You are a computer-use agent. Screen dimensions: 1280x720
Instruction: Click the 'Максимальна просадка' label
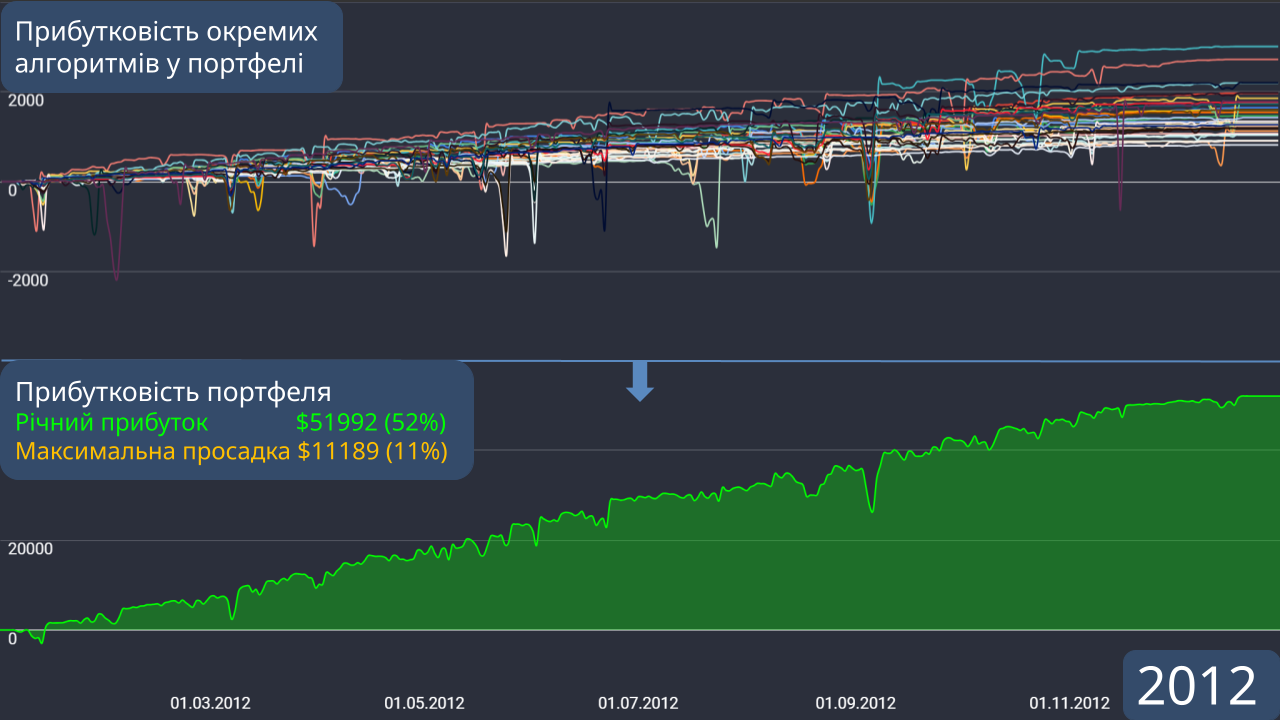[x=153, y=451]
